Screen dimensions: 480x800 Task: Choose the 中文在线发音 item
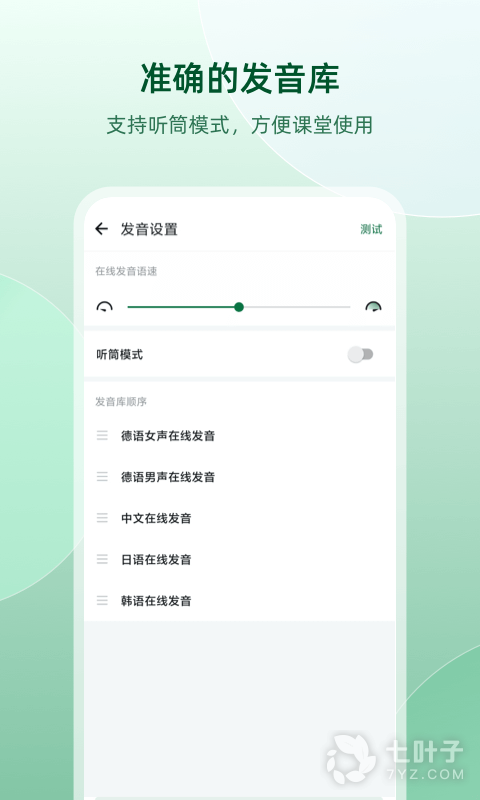coord(240,518)
